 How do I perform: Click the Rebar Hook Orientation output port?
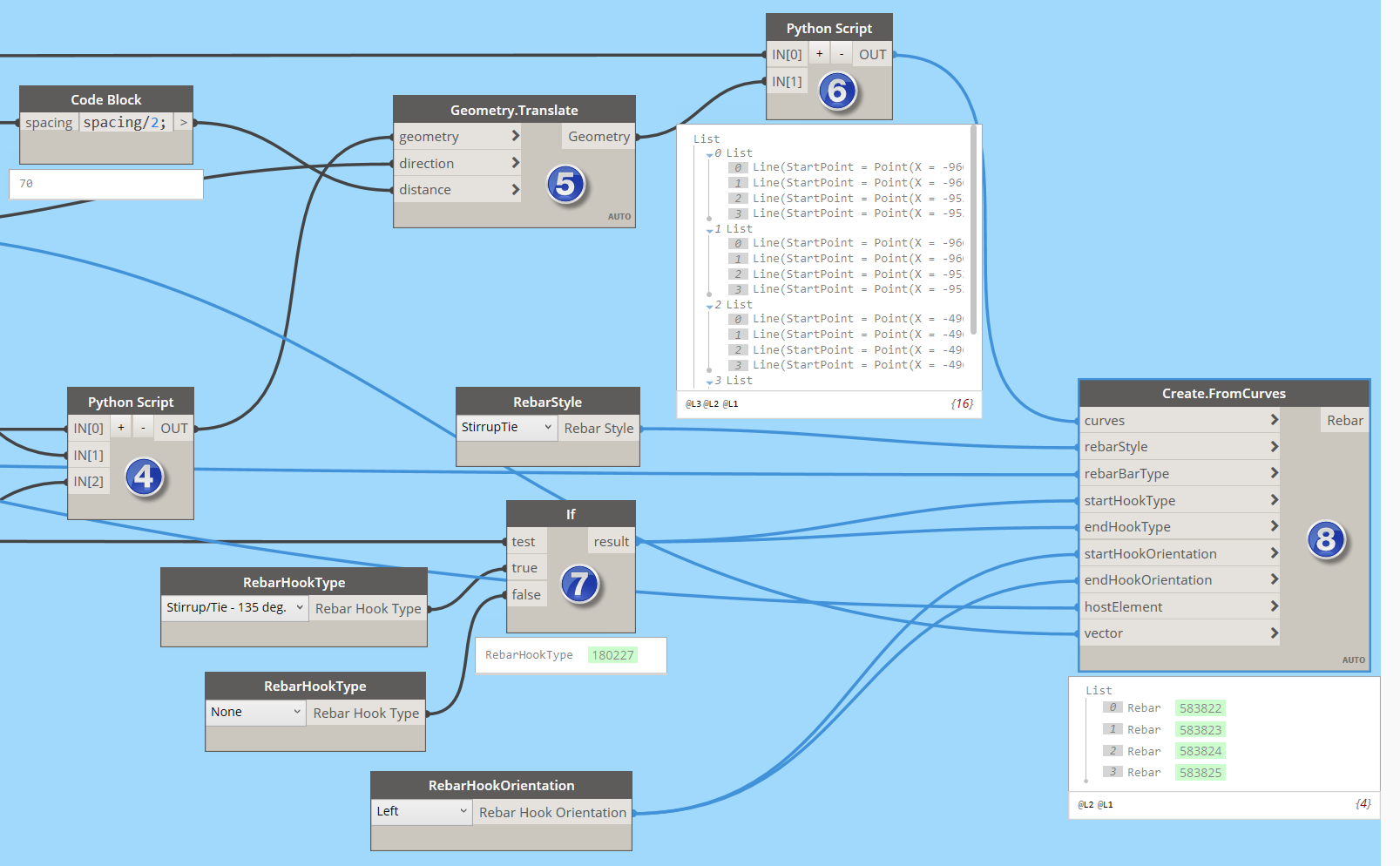552,812
